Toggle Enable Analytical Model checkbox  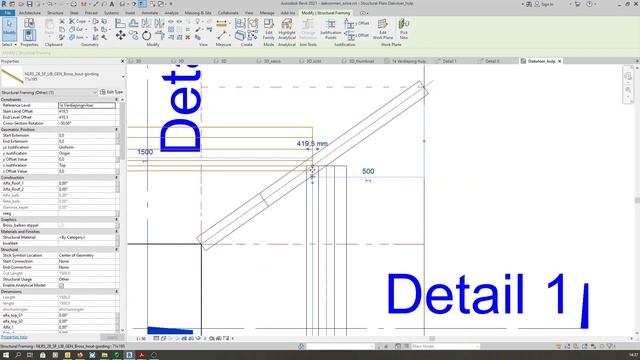(62, 285)
